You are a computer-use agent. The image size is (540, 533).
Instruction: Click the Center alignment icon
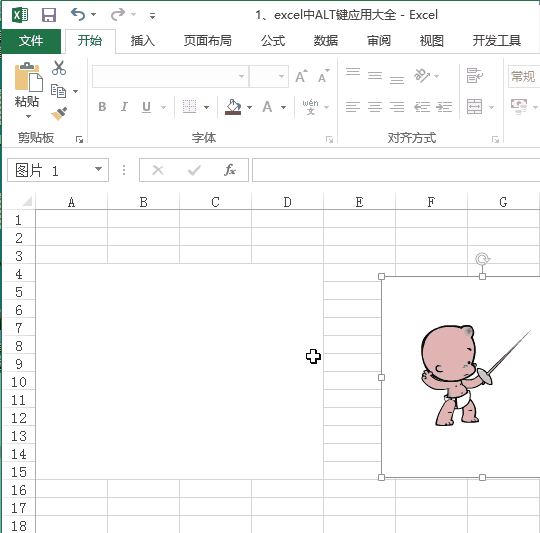click(375, 107)
